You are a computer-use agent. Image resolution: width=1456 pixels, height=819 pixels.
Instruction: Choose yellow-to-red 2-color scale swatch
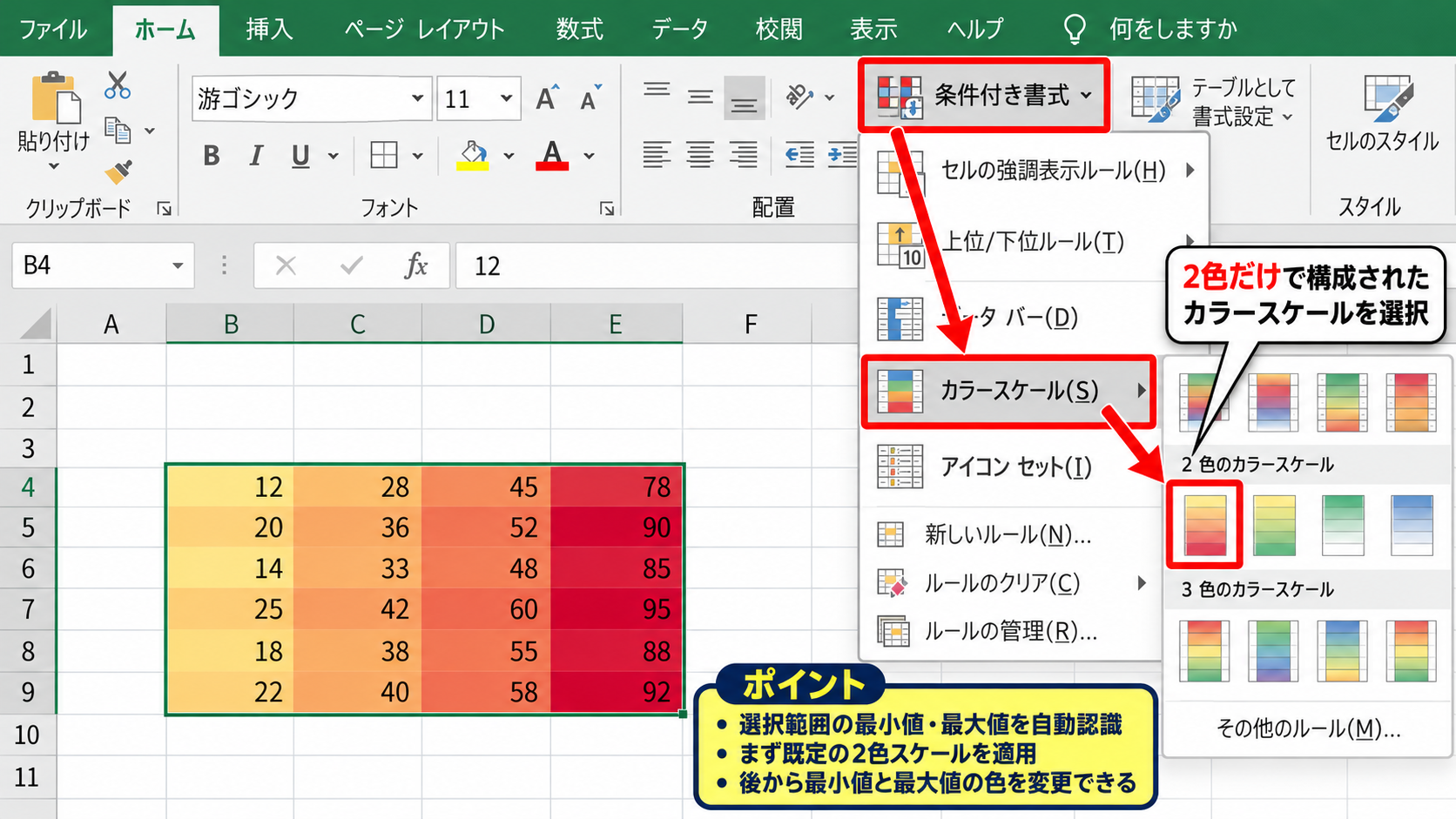tap(1205, 525)
